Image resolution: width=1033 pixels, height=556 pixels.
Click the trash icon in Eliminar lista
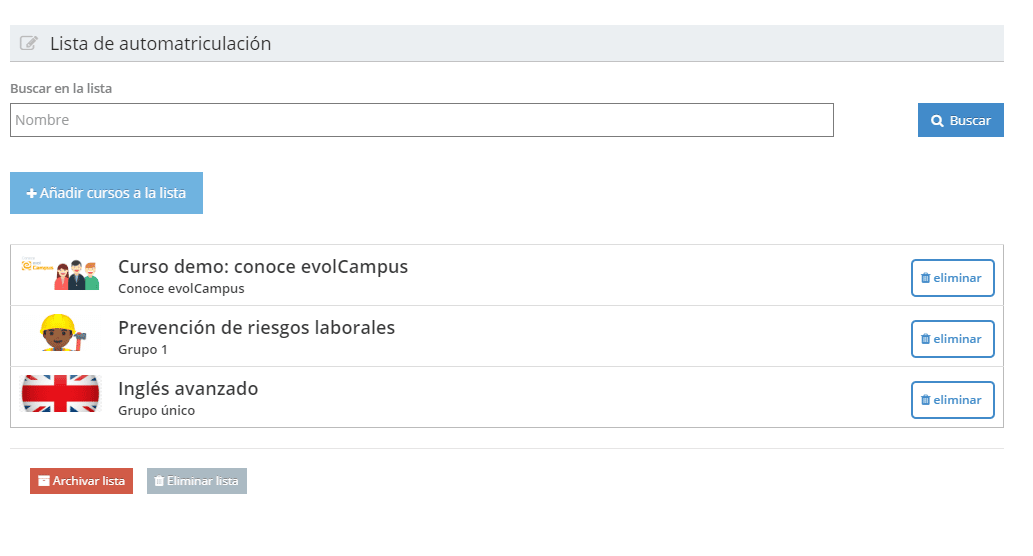159,481
